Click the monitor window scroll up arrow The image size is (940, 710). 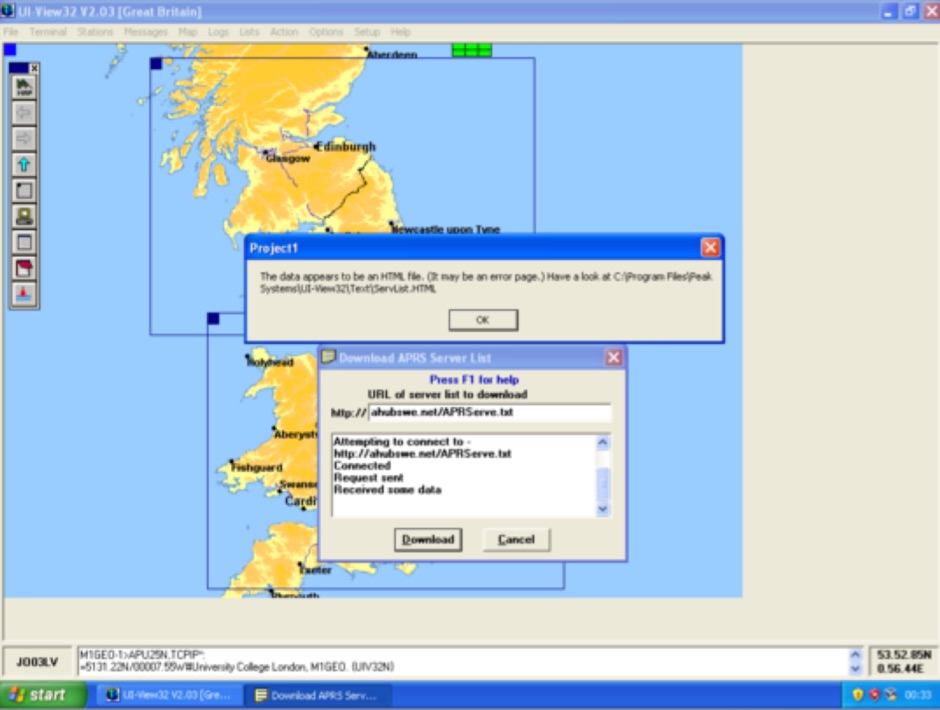[855, 655]
